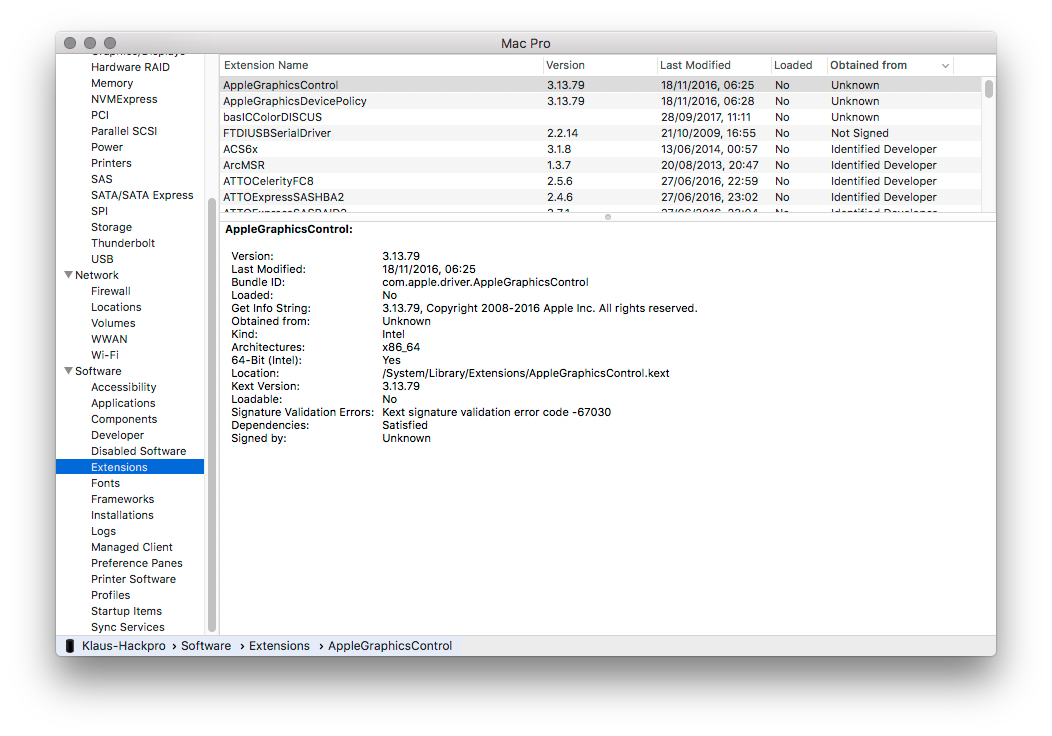Open WWAN under Network
Image resolution: width=1052 pixels, height=736 pixels.
(109, 339)
